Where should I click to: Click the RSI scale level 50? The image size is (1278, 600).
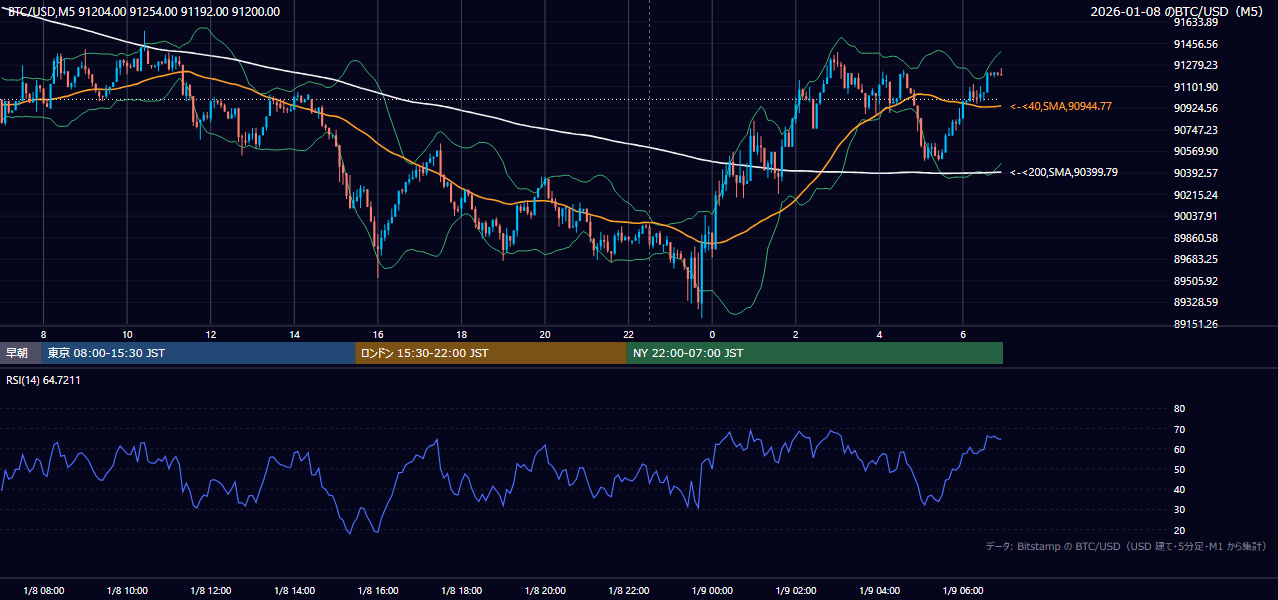coord(1179,469)
